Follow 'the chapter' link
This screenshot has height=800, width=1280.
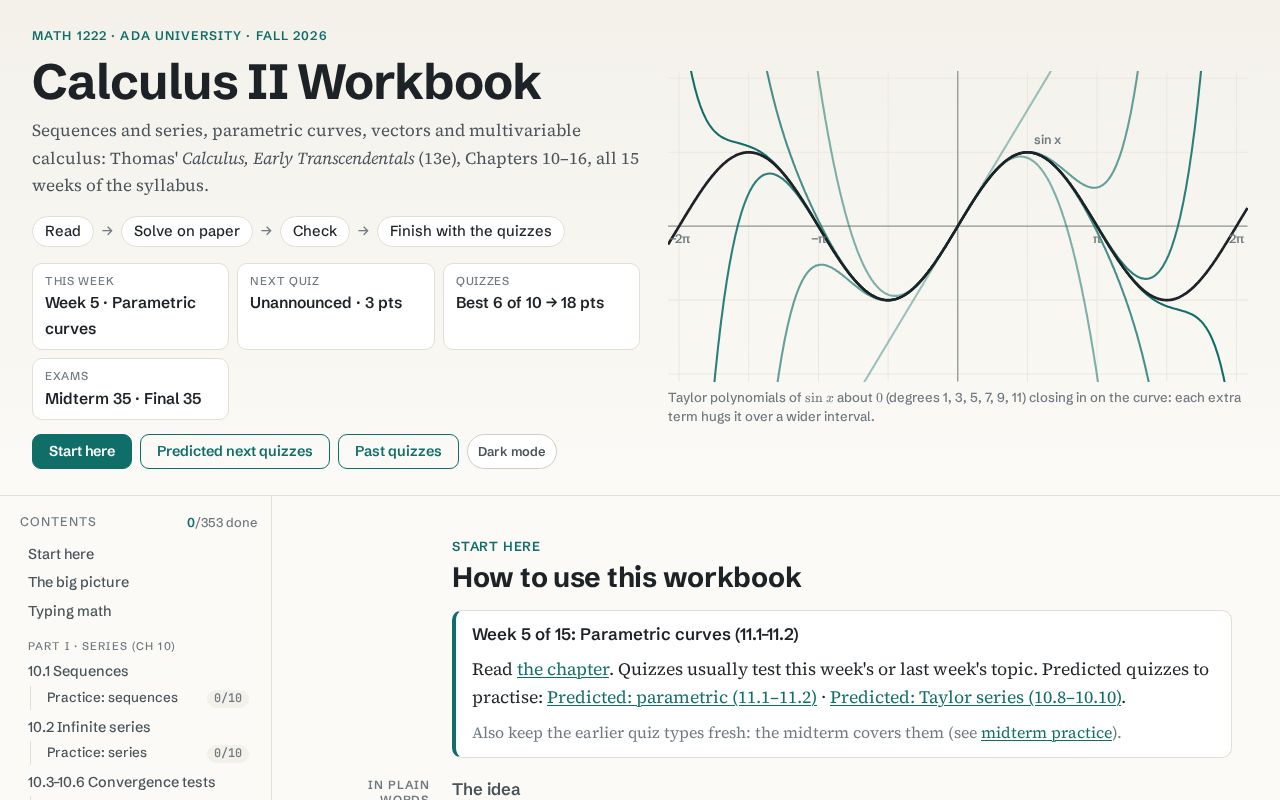coord(563,669)
